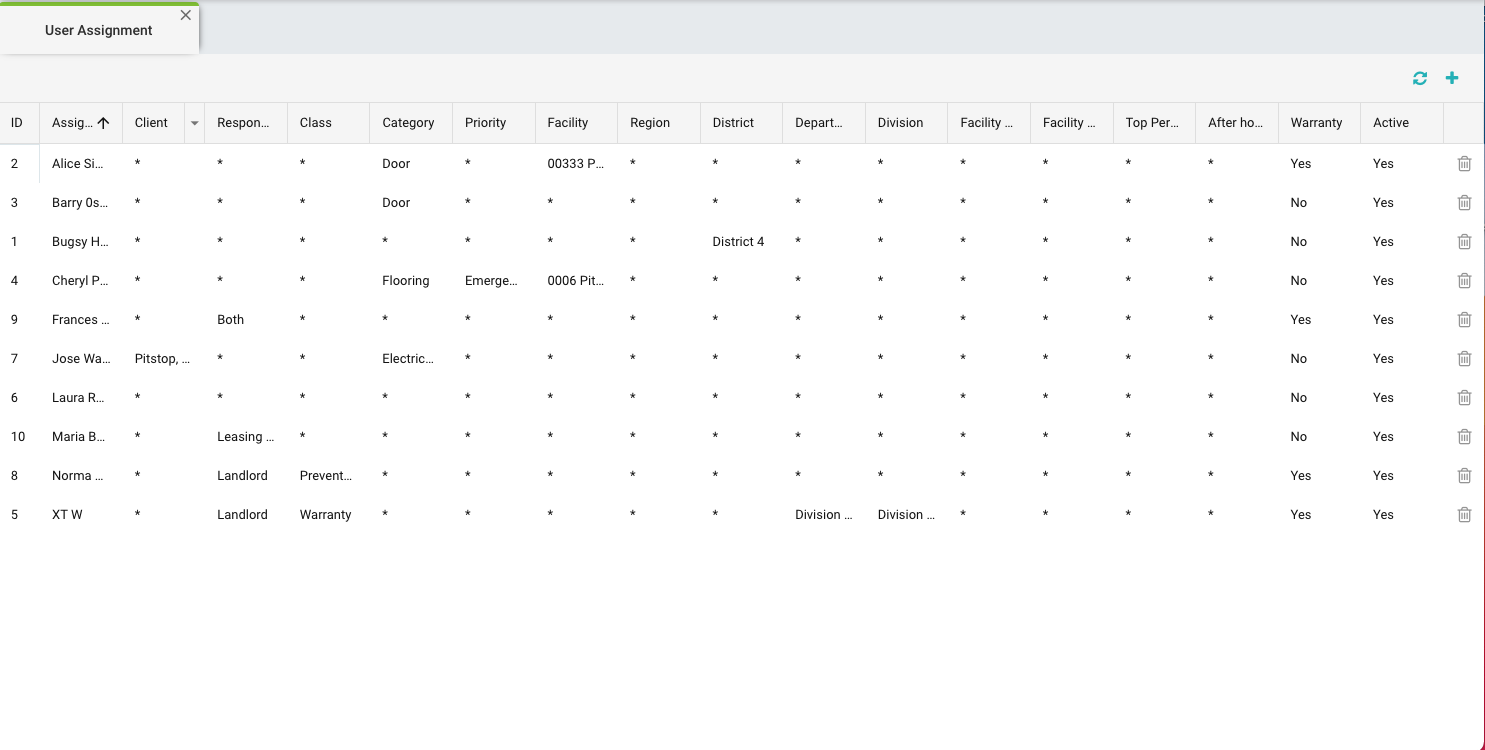Remove the Jose Wa... assignment with trash icon
The width and height of the screenshot is (1485, 750).
click(x=1464, y=358)
